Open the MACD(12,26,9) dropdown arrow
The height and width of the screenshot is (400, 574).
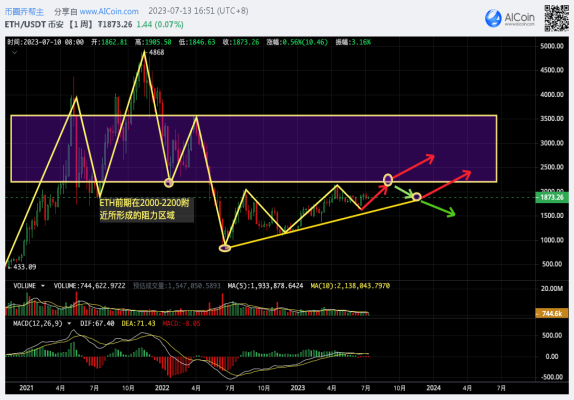click(69, 324)
